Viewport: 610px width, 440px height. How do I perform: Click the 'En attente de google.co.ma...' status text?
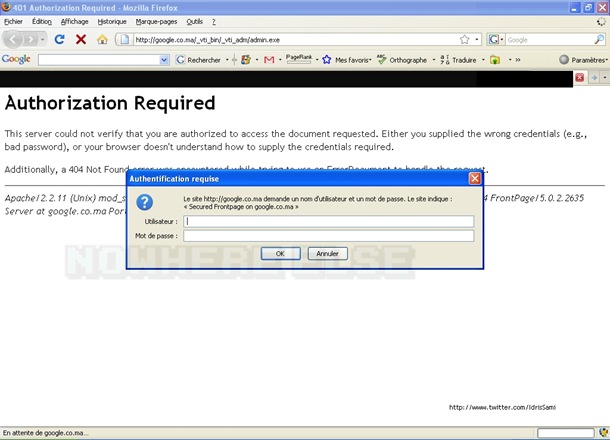pyautogui.click(x=46, y=433)
